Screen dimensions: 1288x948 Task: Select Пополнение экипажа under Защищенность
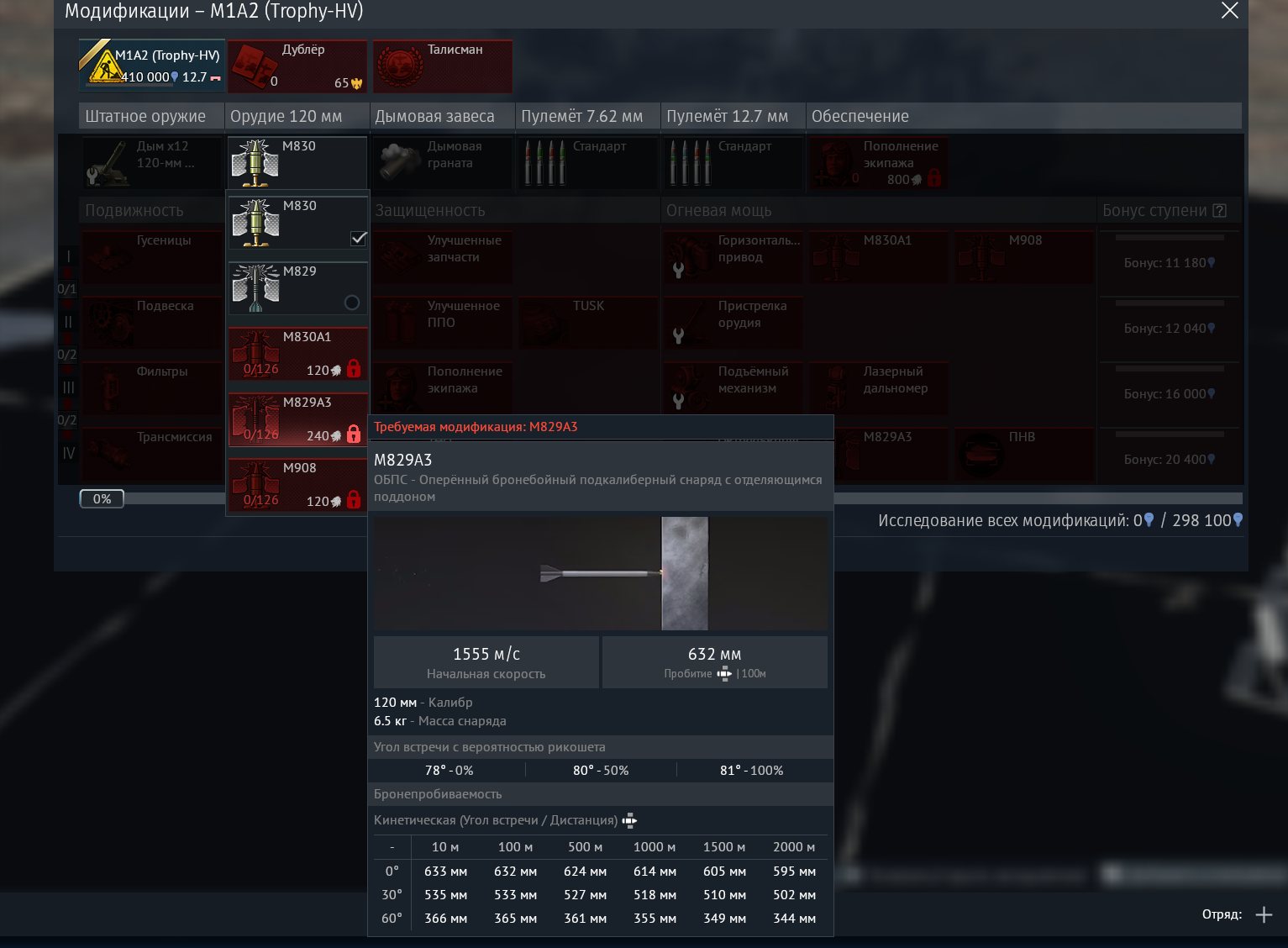click(x=443, y=387)
